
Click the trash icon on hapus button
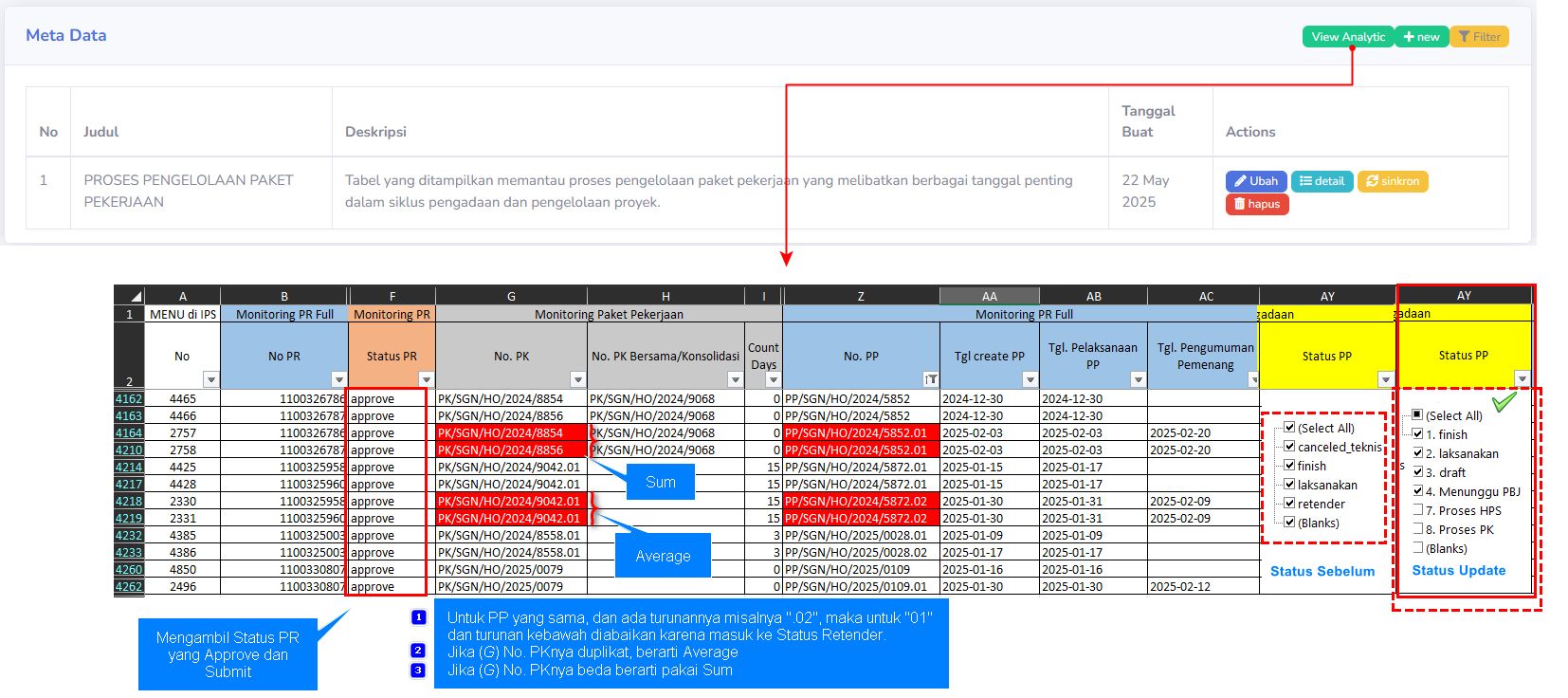[1239, 204]
